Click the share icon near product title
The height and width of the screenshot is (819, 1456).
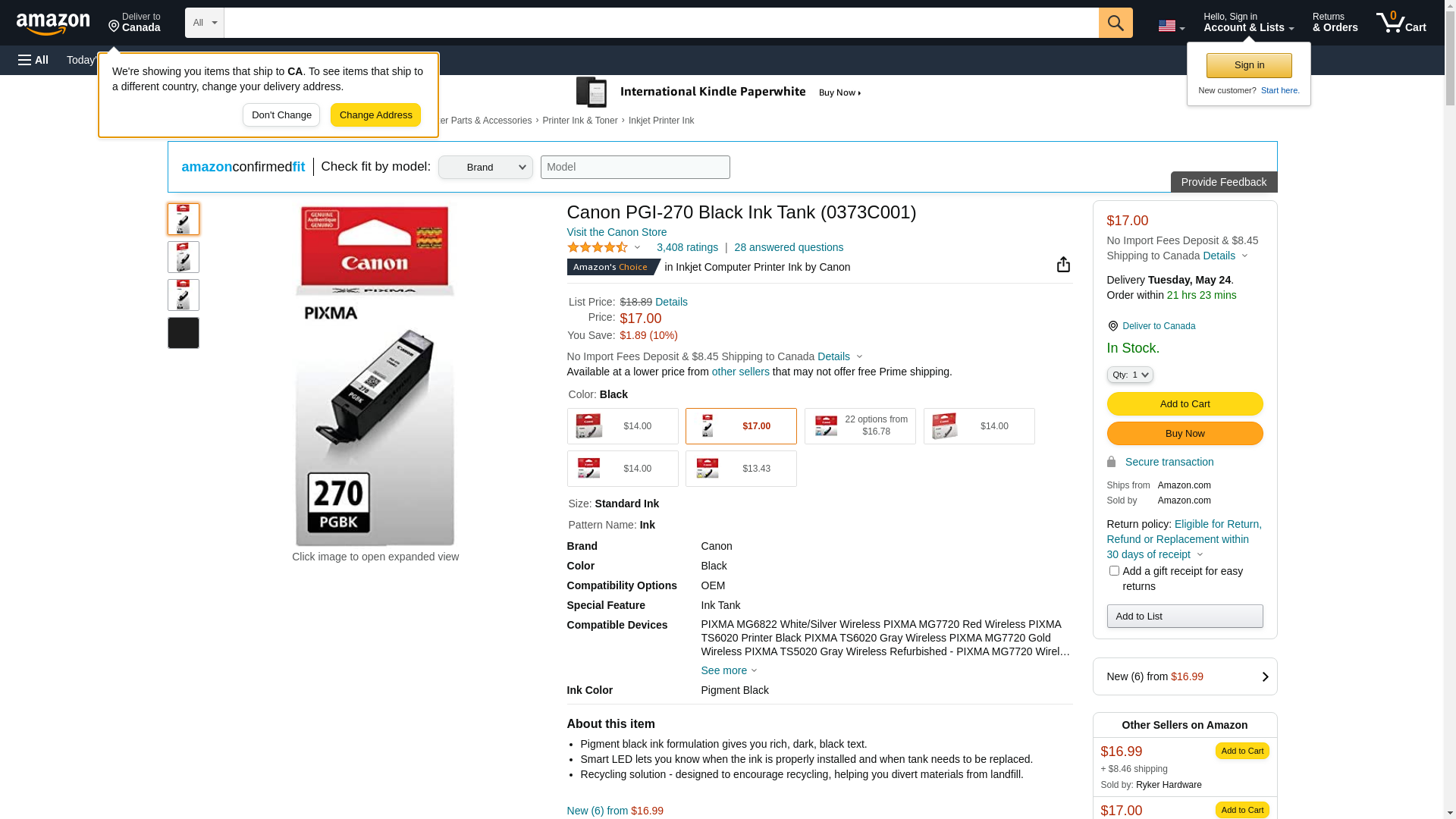[1063, 264]
